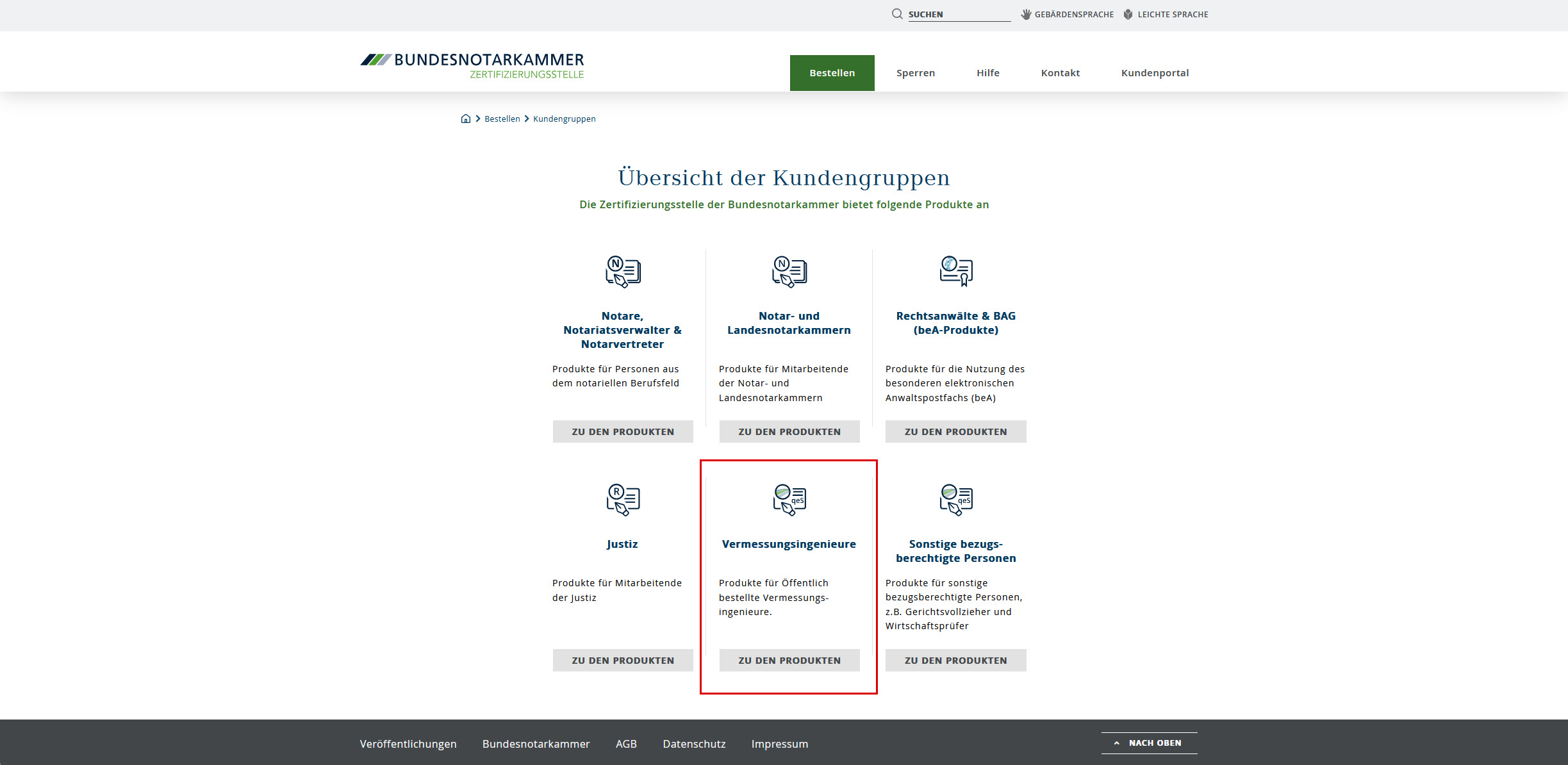Click the 'Öffentlich bestellte Vermessungsingenieure' description
The height and width of the screenshot is (765, 1568).
[774, 597]
